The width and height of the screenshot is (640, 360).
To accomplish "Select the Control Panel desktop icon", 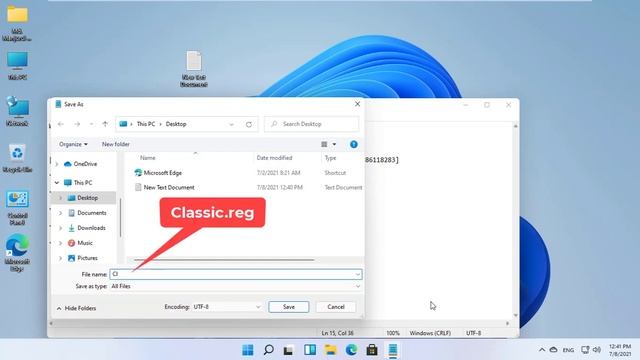I will pyautogui.click(x=17, y=208).
